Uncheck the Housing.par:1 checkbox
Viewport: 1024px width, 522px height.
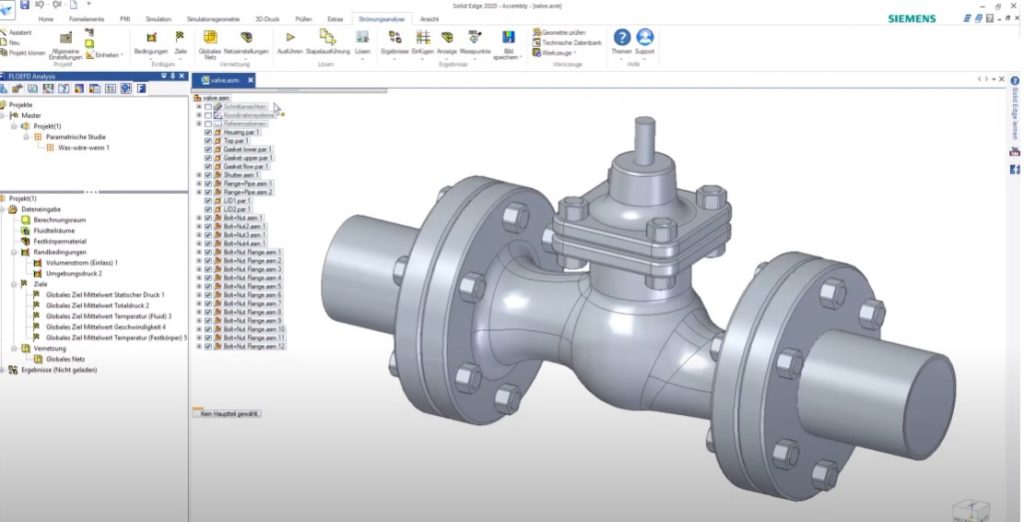point(208,132)
